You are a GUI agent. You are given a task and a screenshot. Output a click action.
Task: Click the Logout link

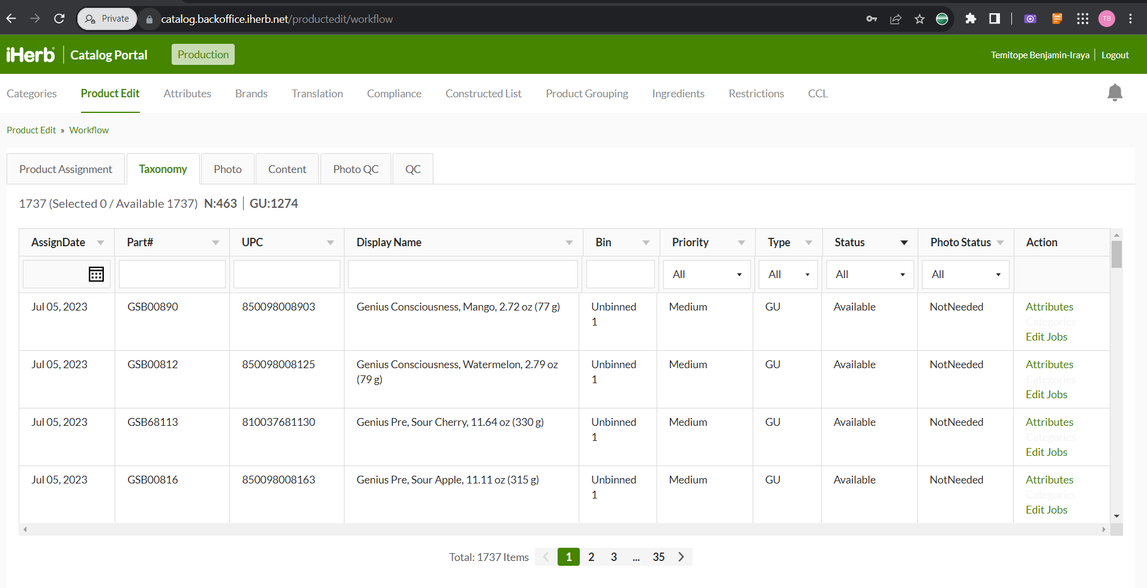tap(1115, 55)
